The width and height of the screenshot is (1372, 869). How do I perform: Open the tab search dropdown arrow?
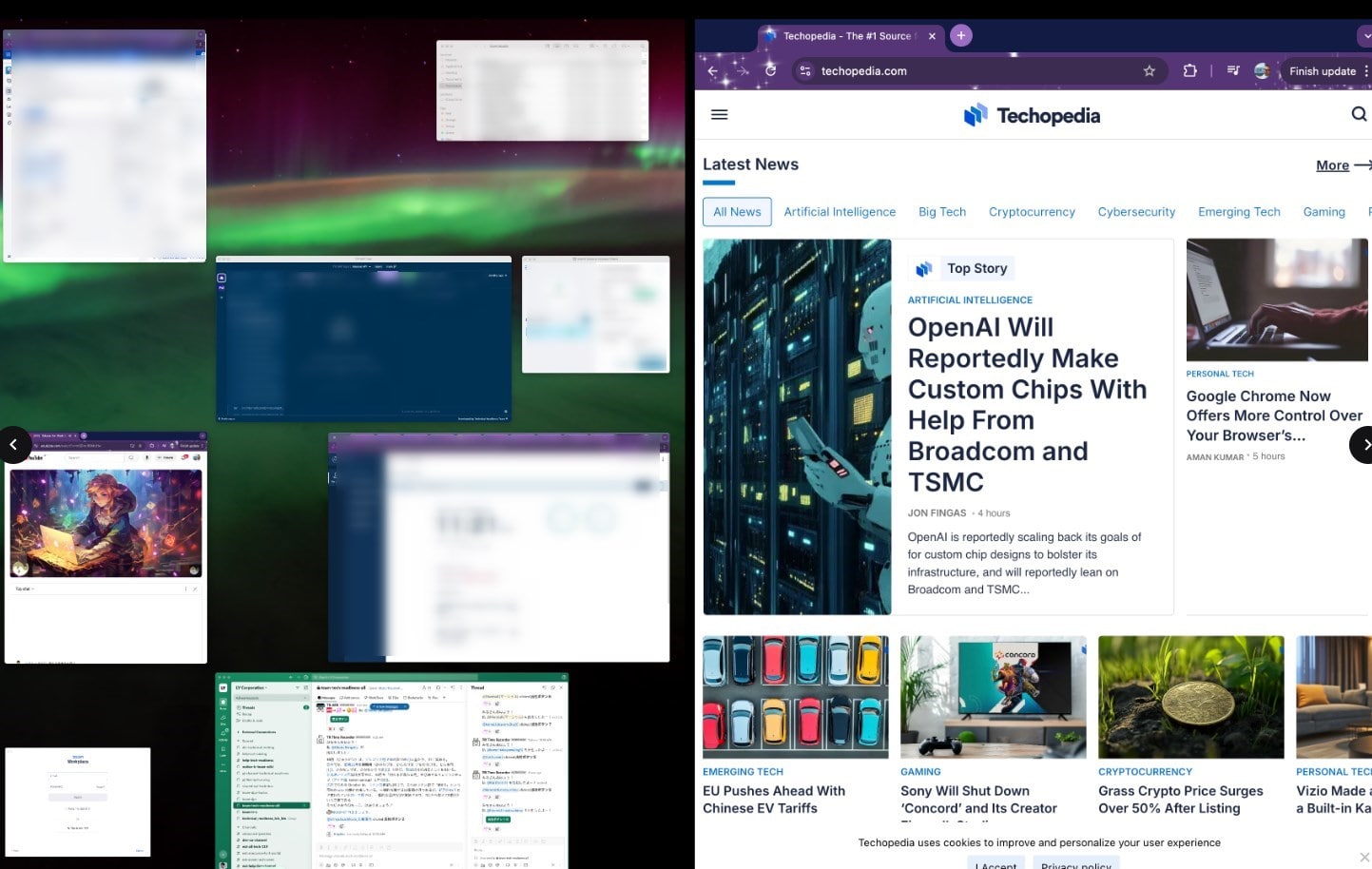(1364, 36)
